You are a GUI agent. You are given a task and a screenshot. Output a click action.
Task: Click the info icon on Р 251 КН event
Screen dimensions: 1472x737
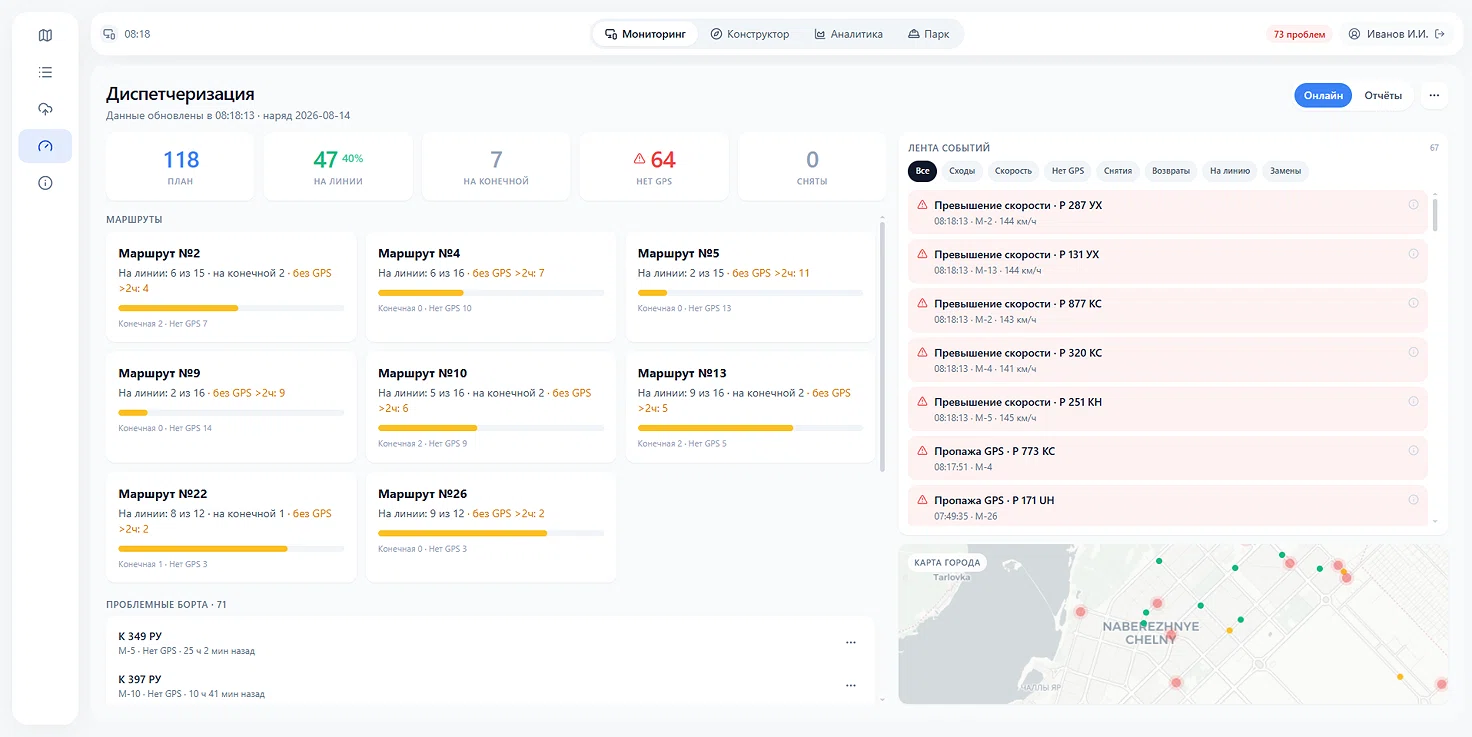[x=1413, y=401]
